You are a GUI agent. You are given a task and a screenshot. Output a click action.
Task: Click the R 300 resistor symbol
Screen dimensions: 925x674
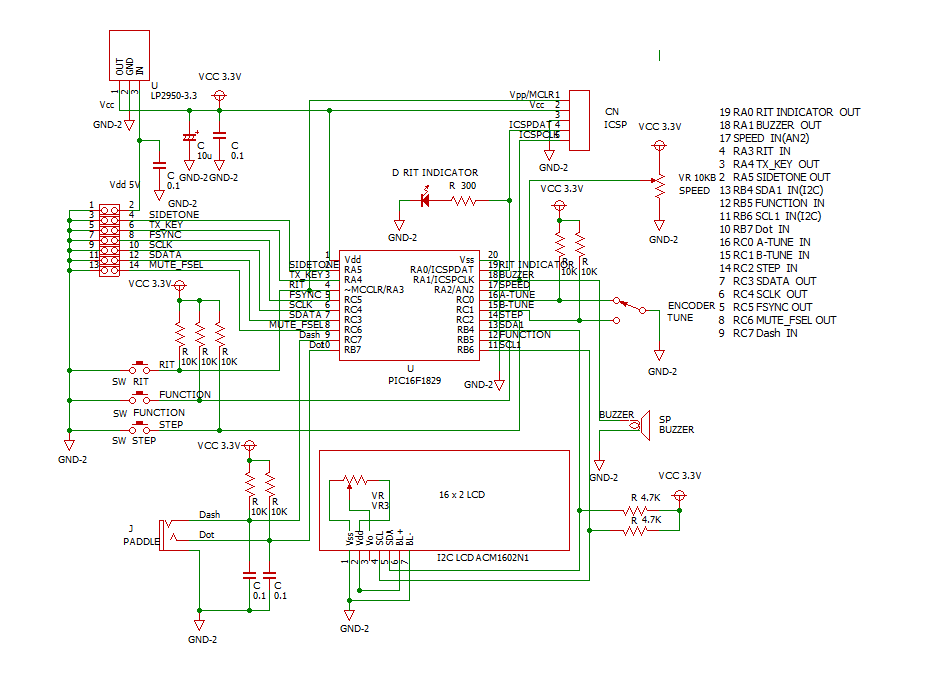tap(464, 201)
